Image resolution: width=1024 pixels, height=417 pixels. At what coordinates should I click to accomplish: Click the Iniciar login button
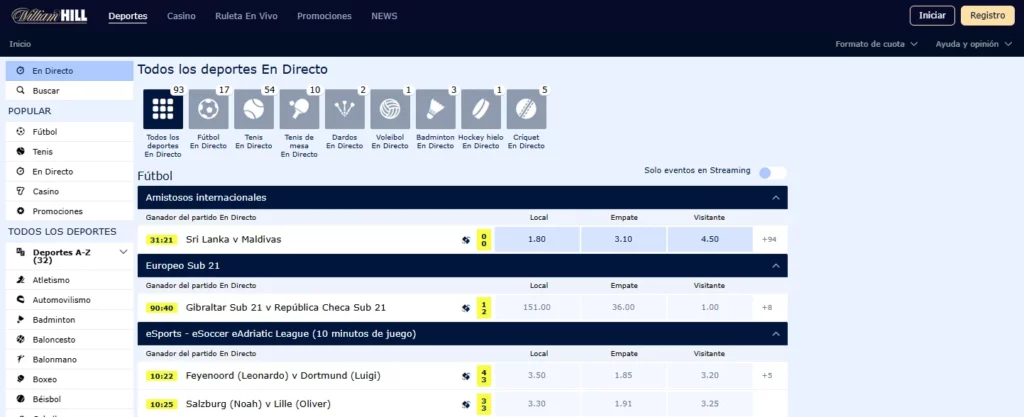pos(932,16)
